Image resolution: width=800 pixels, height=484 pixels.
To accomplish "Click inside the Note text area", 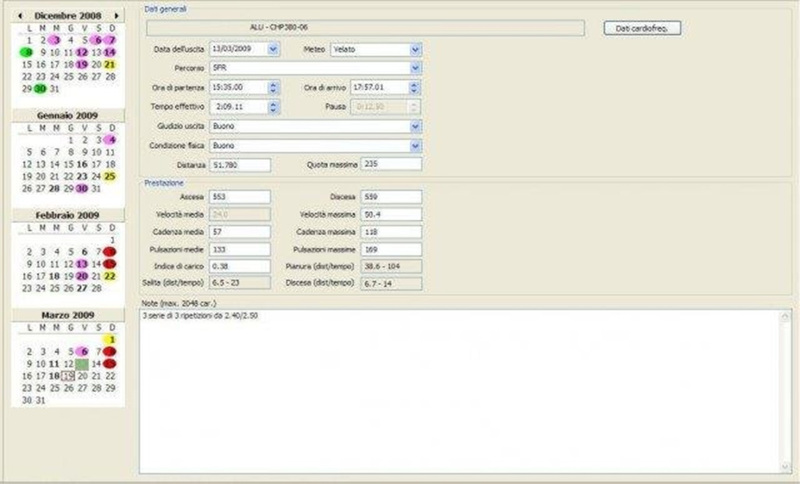I will (x=459, y=391).
